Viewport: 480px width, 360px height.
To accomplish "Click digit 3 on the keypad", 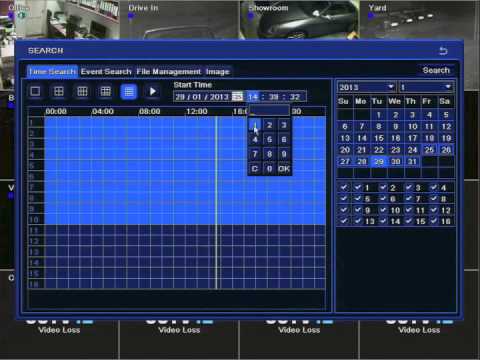I will 284,125.
